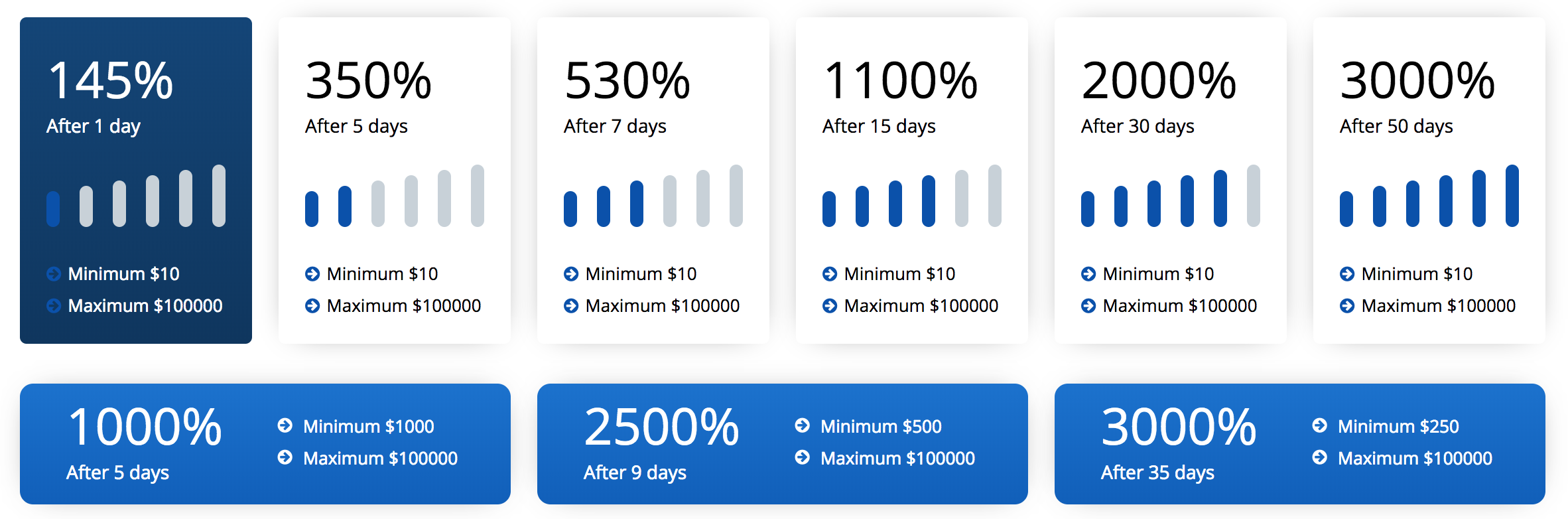Pick the 3000% After 35 days banner title

1179,427
